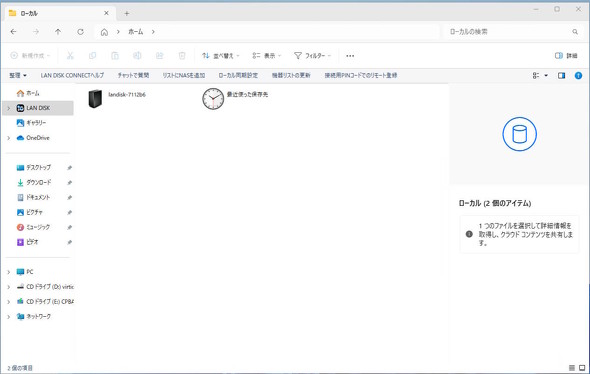Open ドキュメント quick access folder
This screenshot has width=590, height=374.
pos(38,197)
